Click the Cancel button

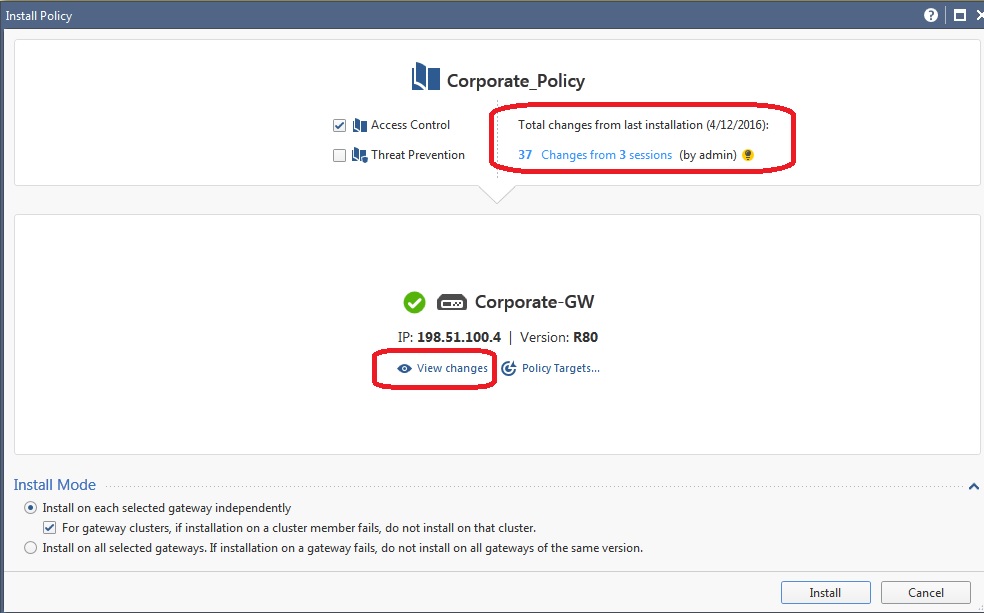click(x=926, y=593)
